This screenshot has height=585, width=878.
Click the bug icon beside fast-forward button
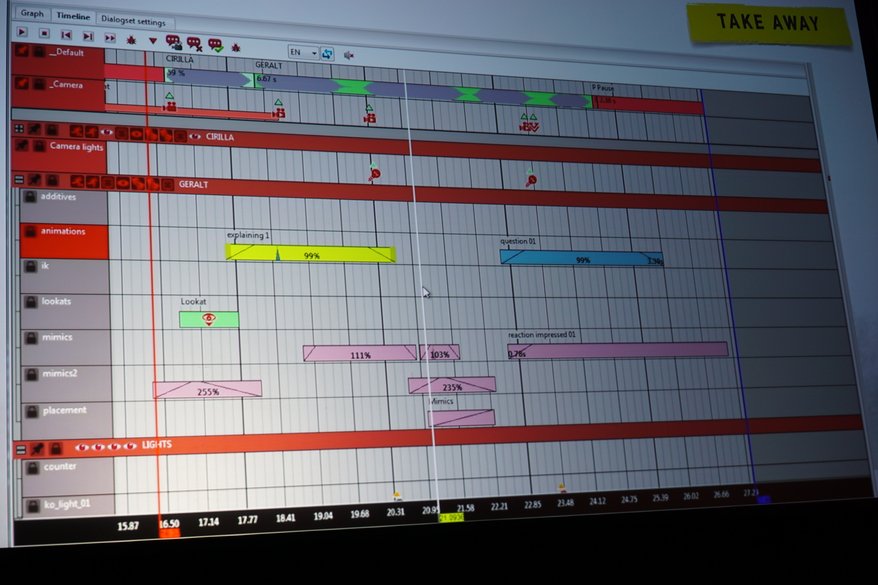[131, 40]
